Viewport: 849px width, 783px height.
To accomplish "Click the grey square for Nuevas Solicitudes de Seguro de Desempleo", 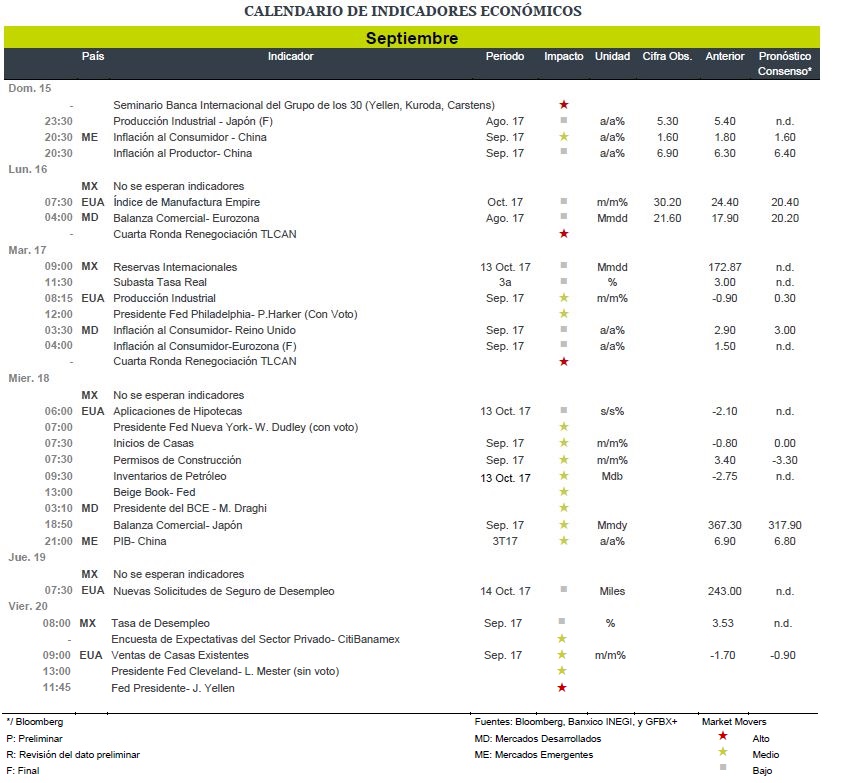I will point(564,589).
